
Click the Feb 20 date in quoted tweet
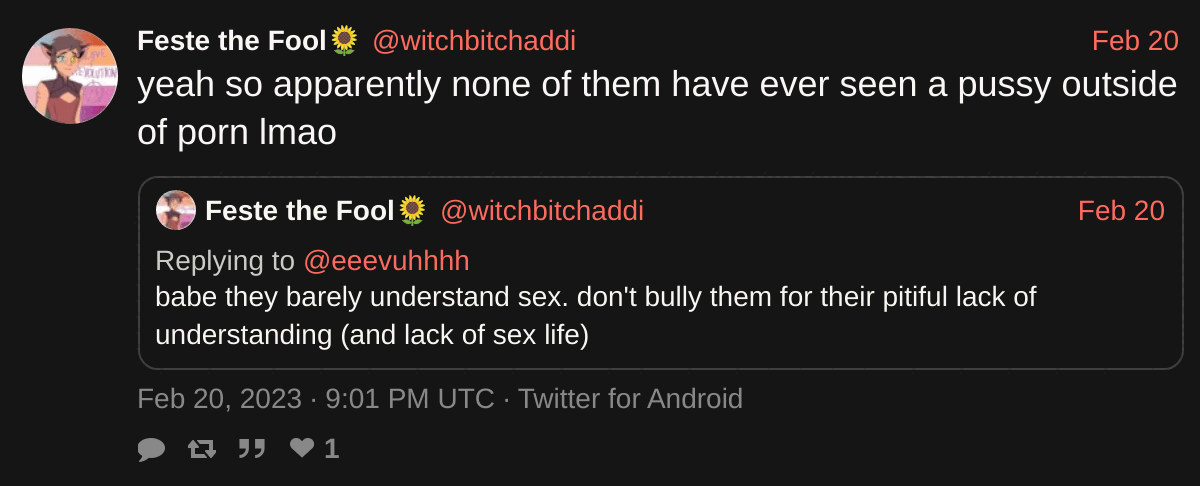1121,211
